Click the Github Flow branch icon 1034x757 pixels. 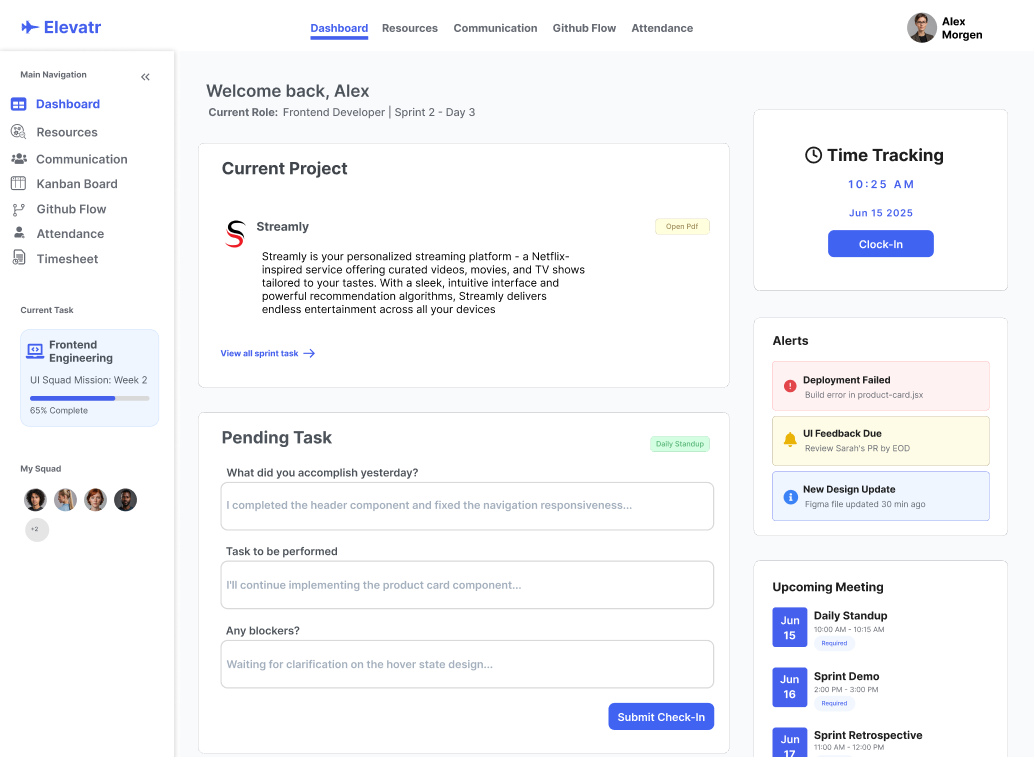pyautogui.click(x=18, y=210)
